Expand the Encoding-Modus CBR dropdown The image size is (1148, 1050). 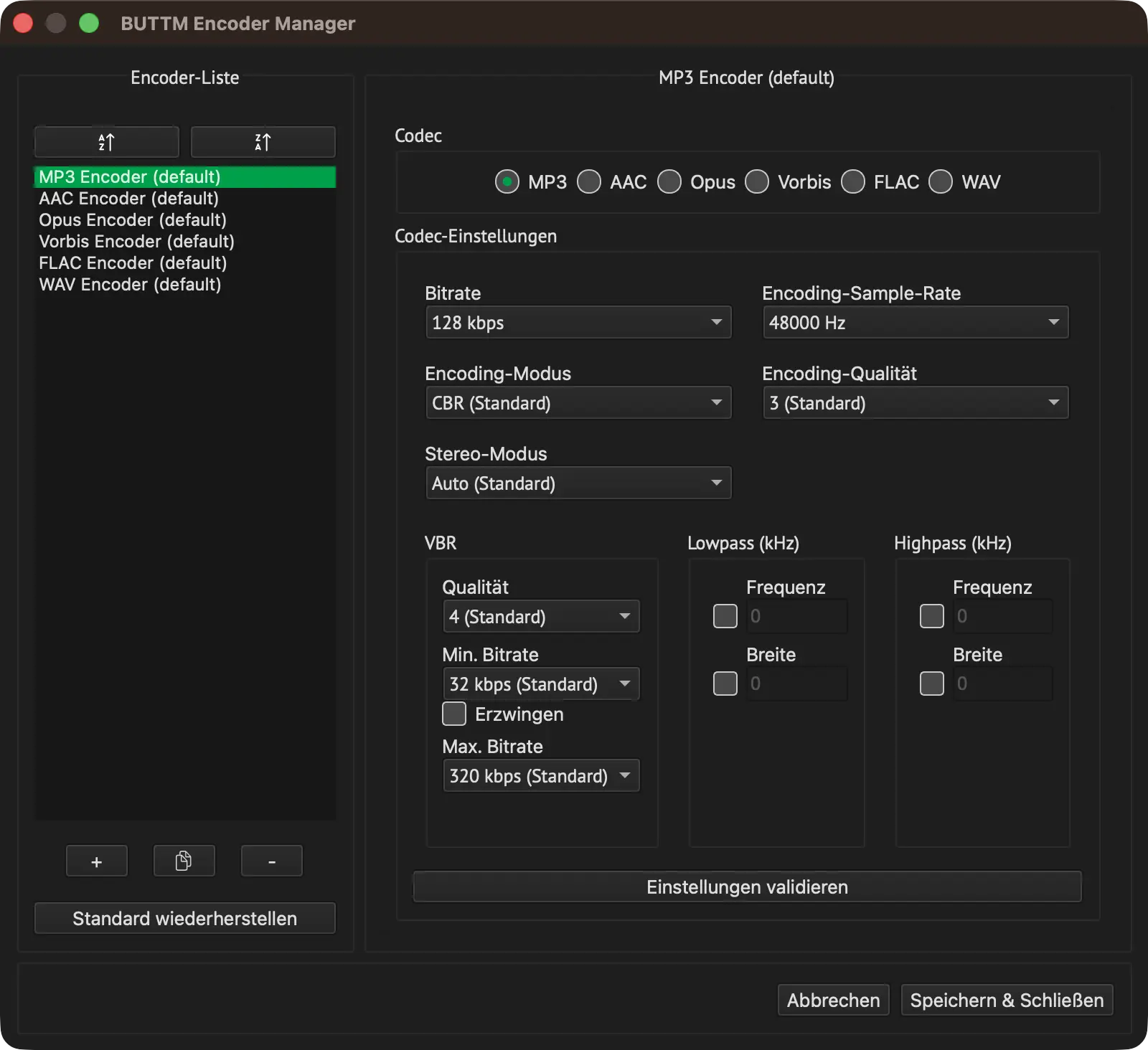pos(578,403)
